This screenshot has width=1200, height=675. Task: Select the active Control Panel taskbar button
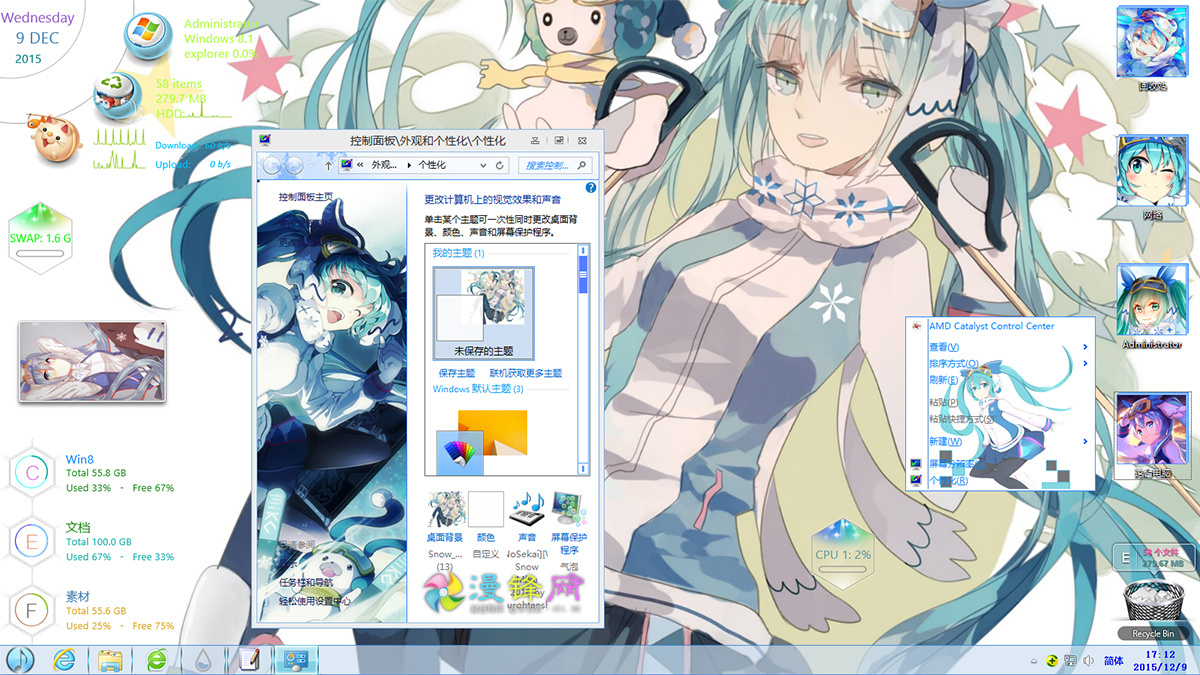tap(297, 659)
